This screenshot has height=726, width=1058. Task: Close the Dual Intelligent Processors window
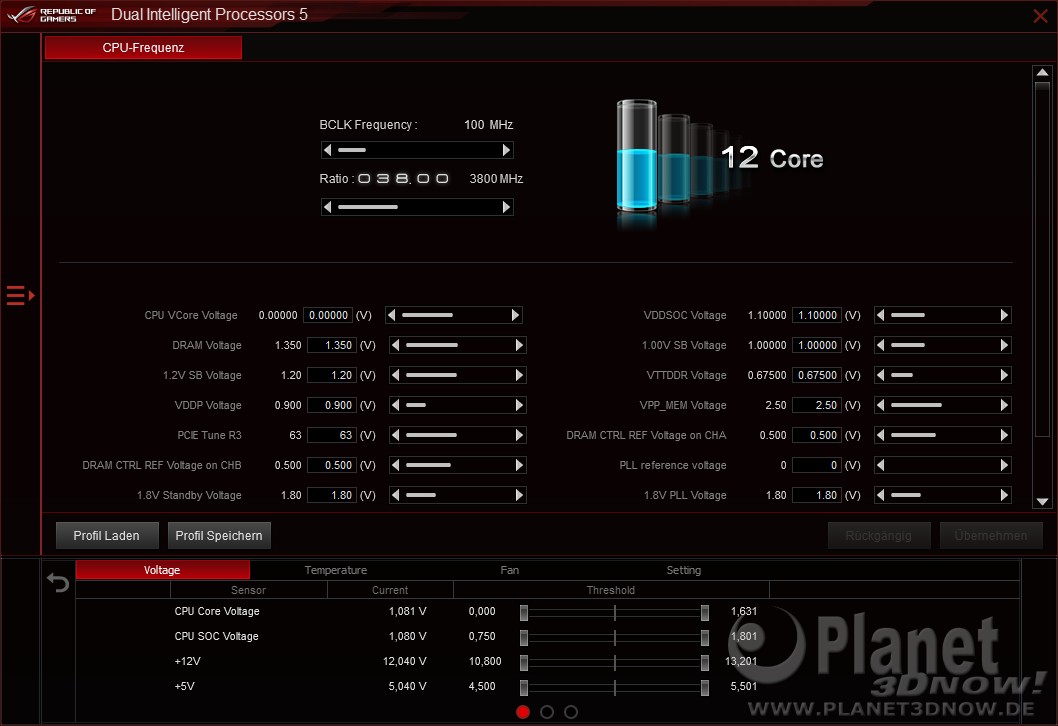coord(1040,16)
